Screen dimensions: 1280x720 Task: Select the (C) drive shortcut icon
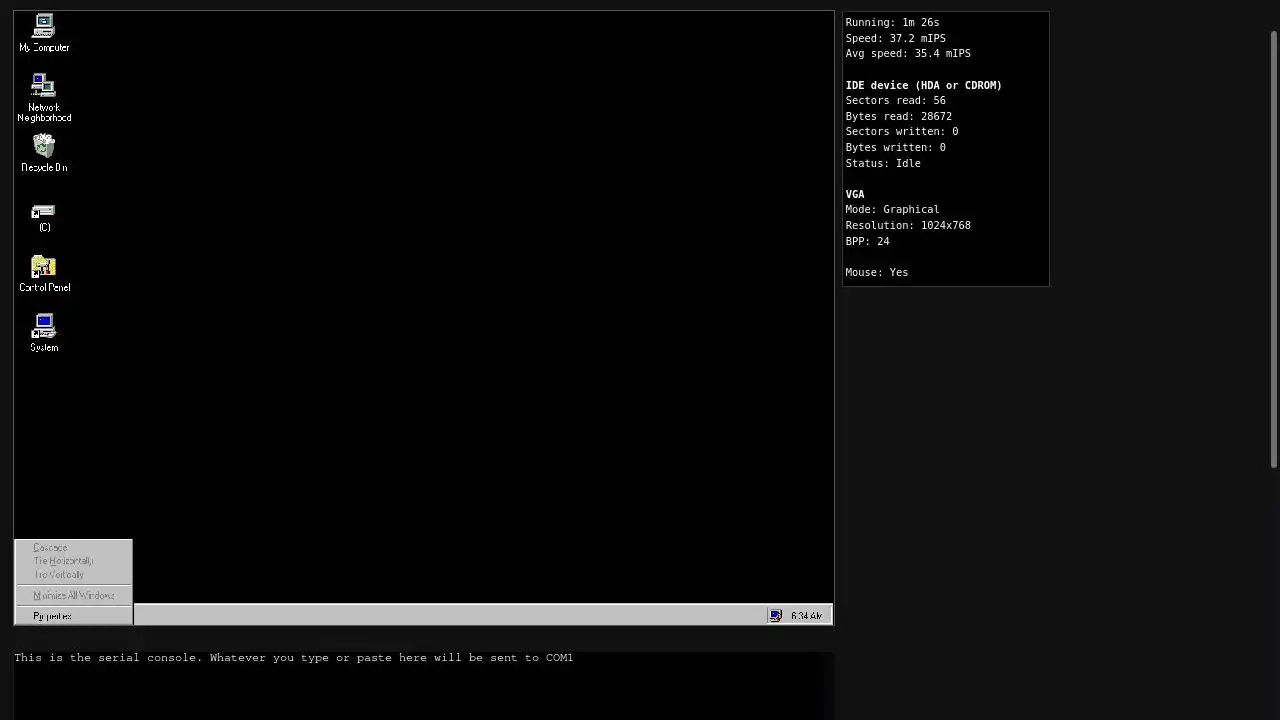click(x=44, y=217)
